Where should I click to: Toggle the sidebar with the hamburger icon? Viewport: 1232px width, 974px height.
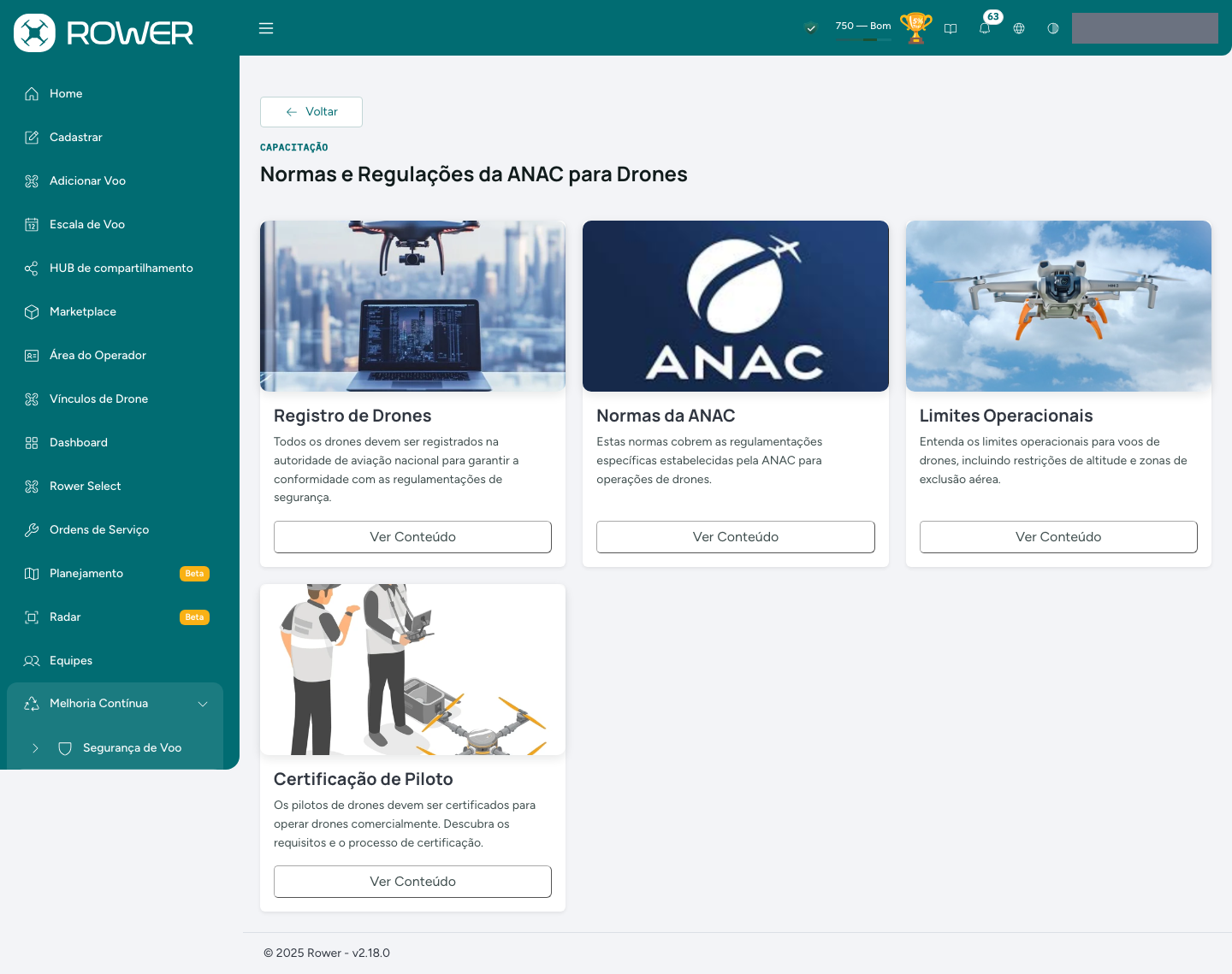pyautogui.click(x=266, y=28)
